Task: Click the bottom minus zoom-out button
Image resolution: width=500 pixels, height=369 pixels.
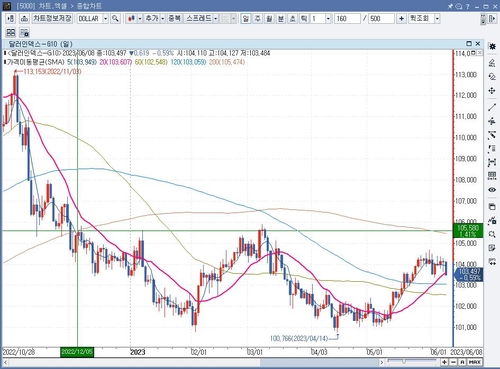Action: coord(453,362)
